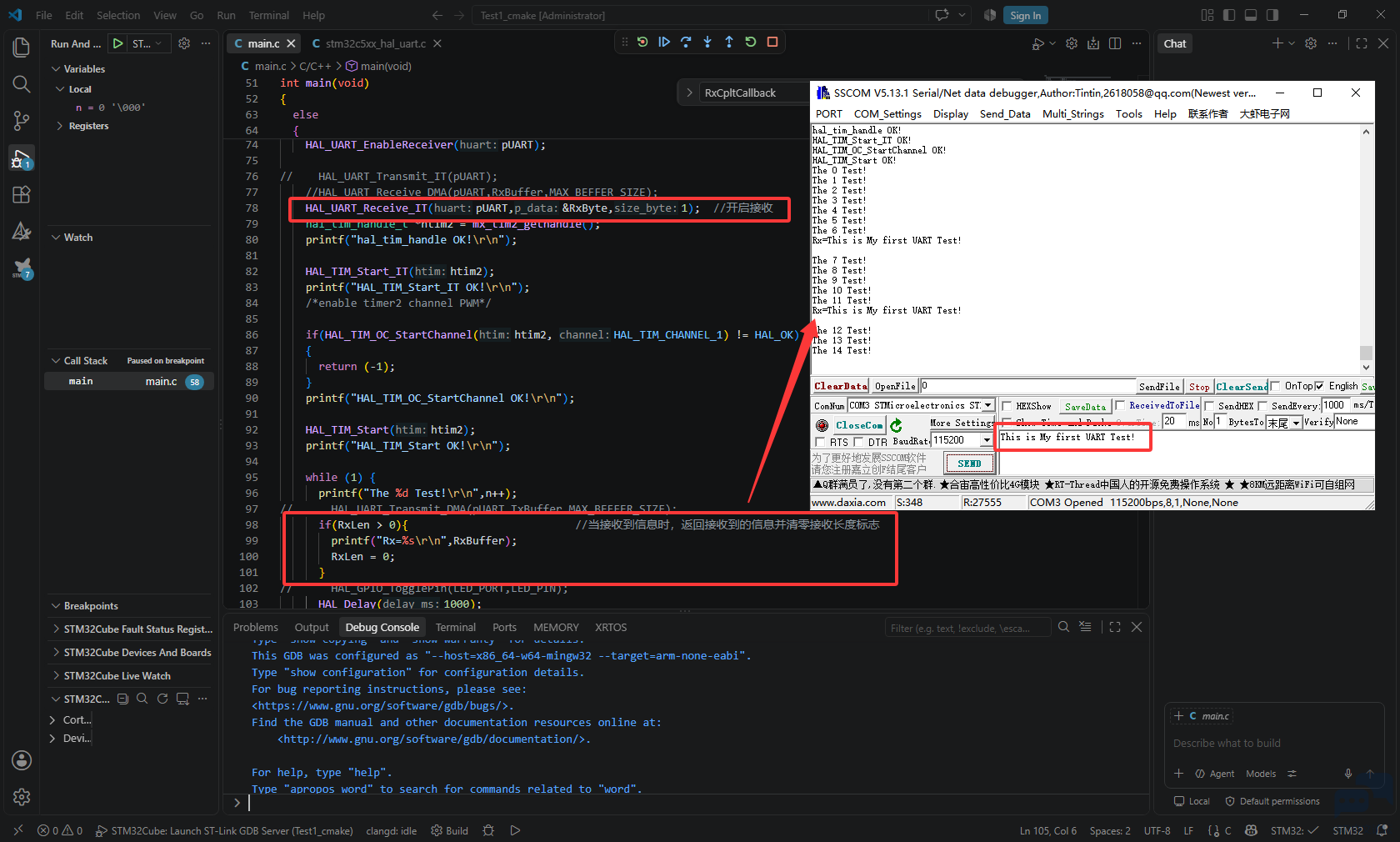This screenshot has width=1400, height=842.
Task: Click the debug Continue icon
Action: point(664,42)
